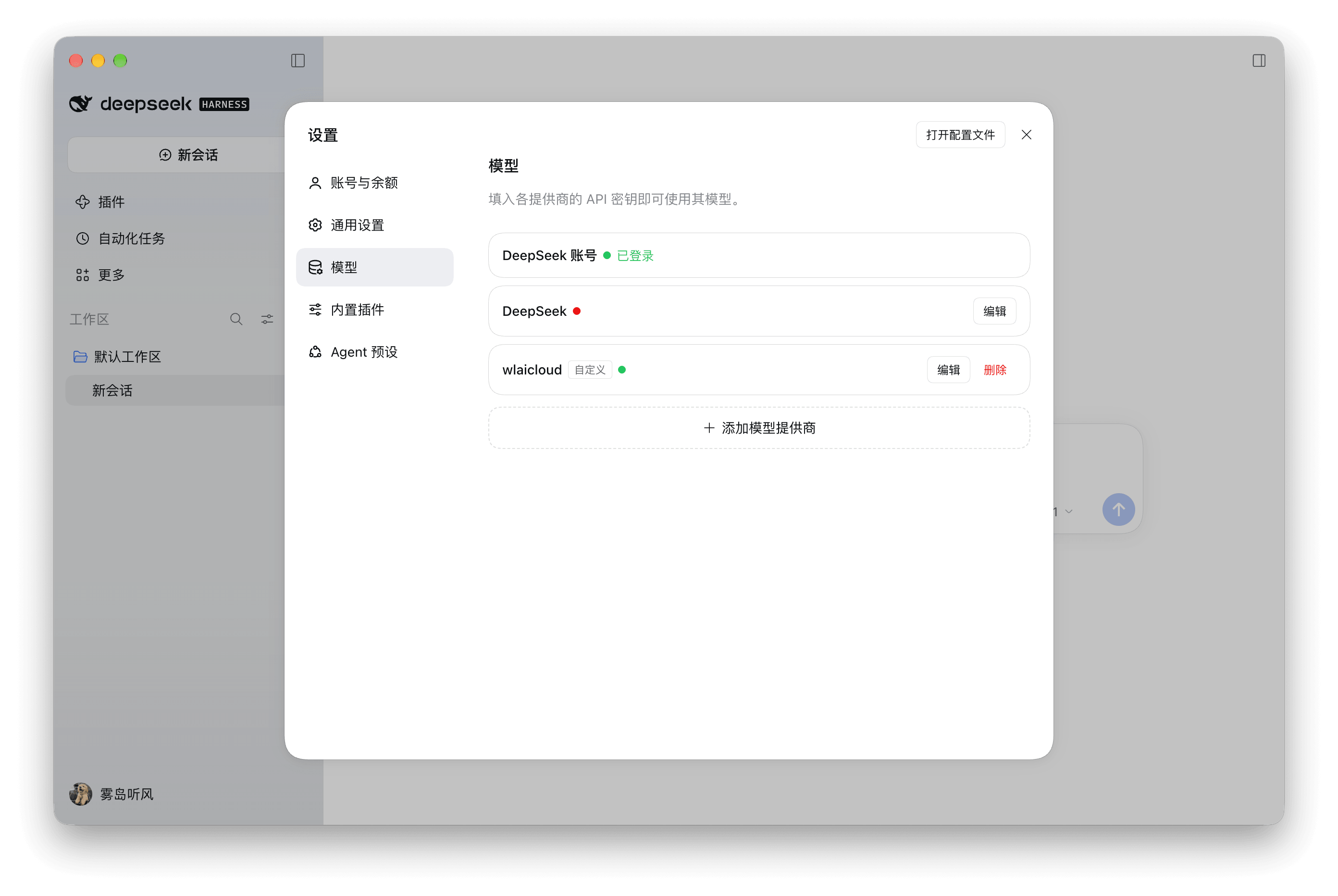Viewport: 1338px width, 896px height.
Task: Click the workspace filter sliders icon
Action: [x=267, y=319]
